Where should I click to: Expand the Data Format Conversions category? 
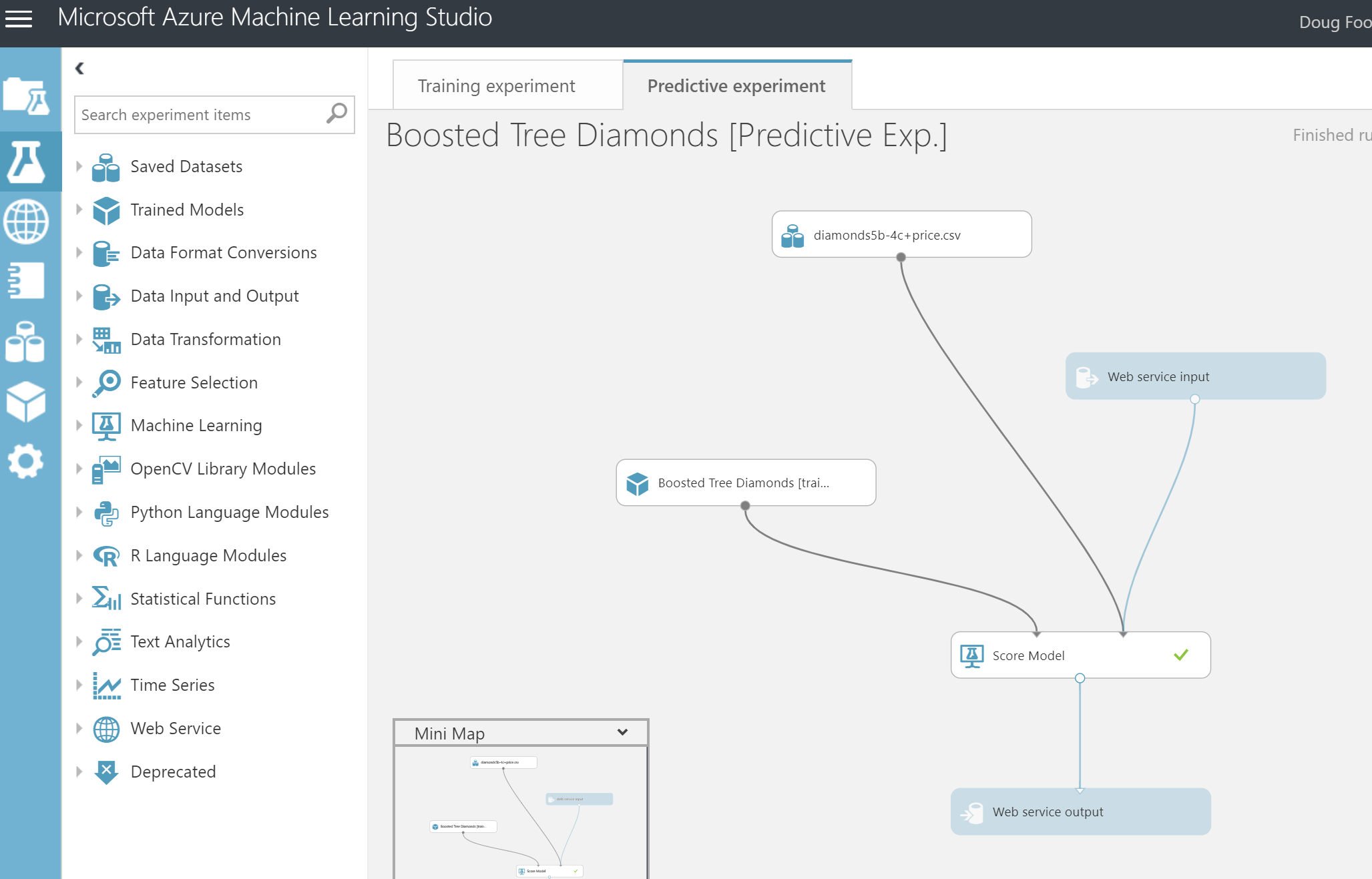[79, 252]
